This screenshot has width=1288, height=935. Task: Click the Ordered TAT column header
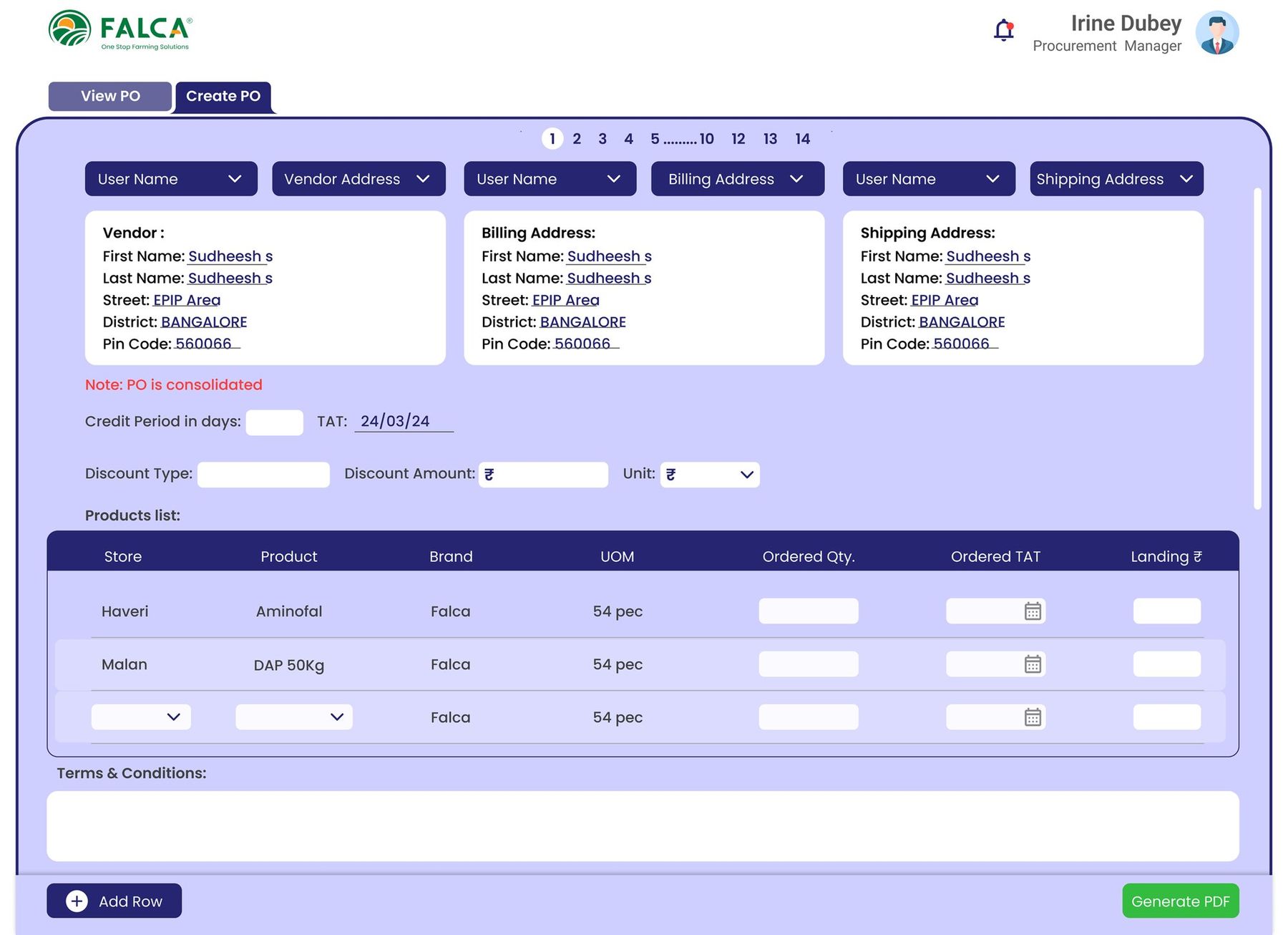click(995, 556)
